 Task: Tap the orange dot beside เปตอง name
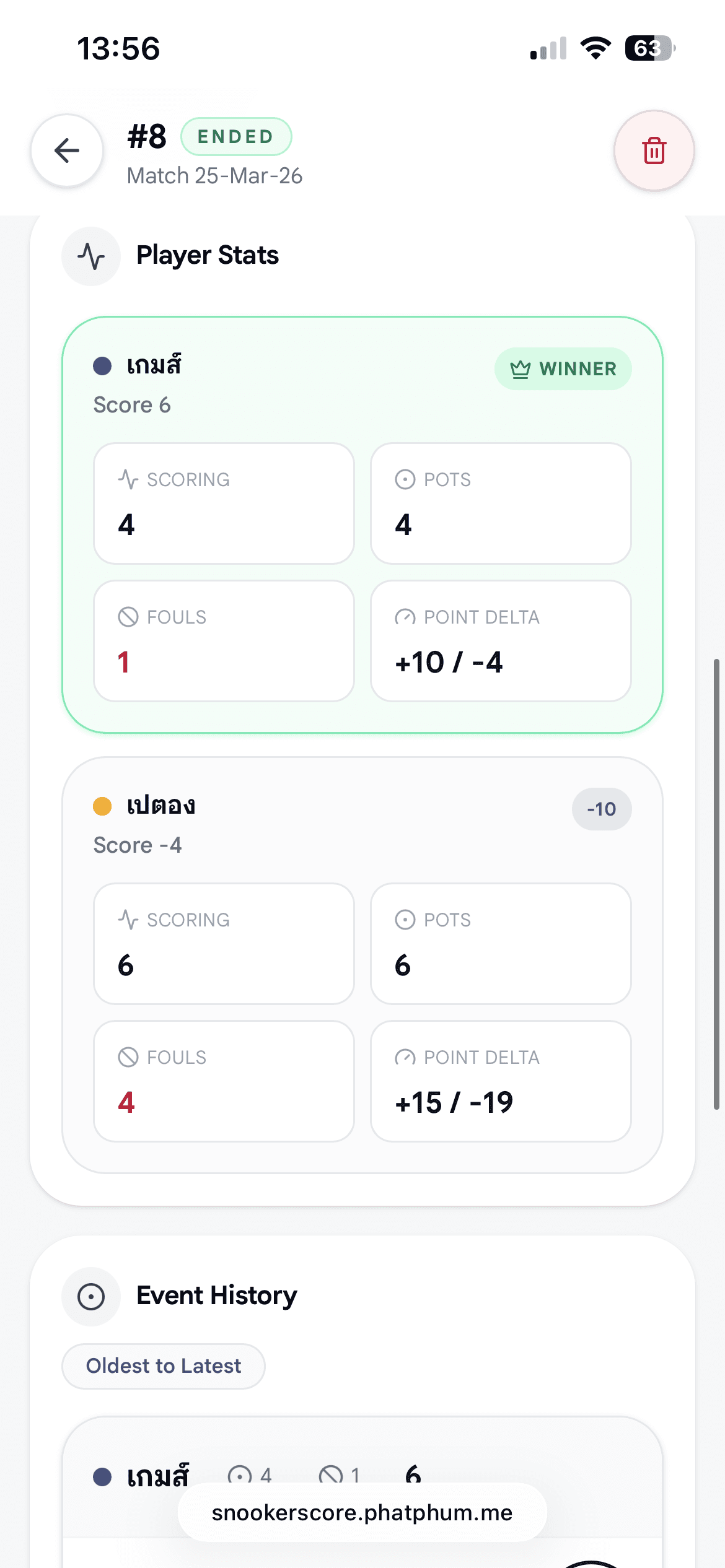(x=102, y=806)
